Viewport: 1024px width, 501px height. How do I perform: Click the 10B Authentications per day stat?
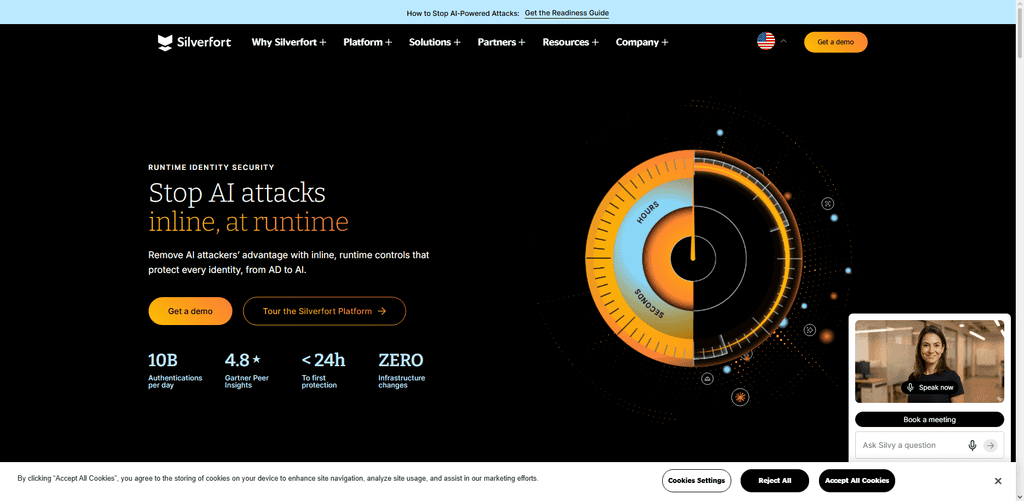pos(175,370)
